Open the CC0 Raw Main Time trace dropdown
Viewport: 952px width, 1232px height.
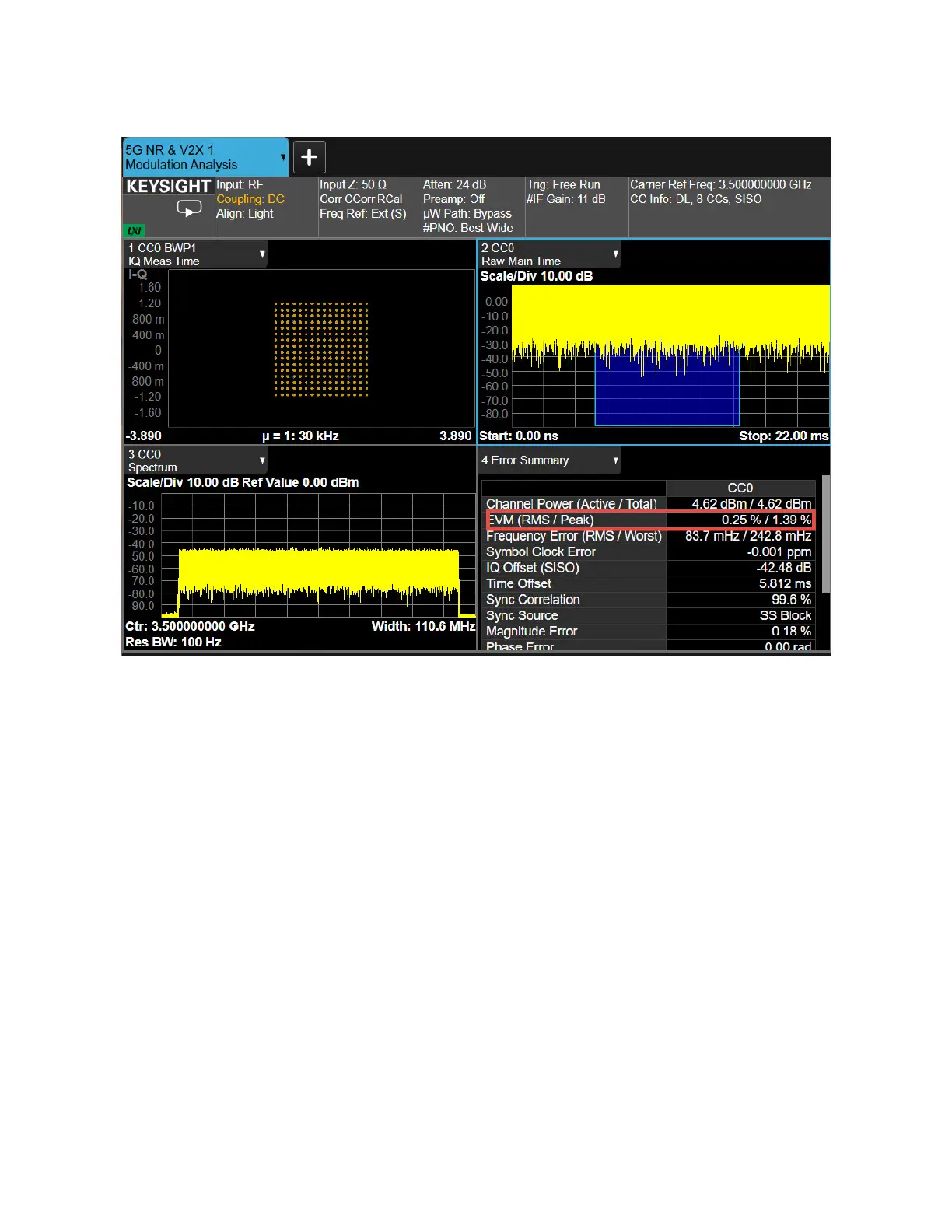pyautogui.click(x=615, y=254)
